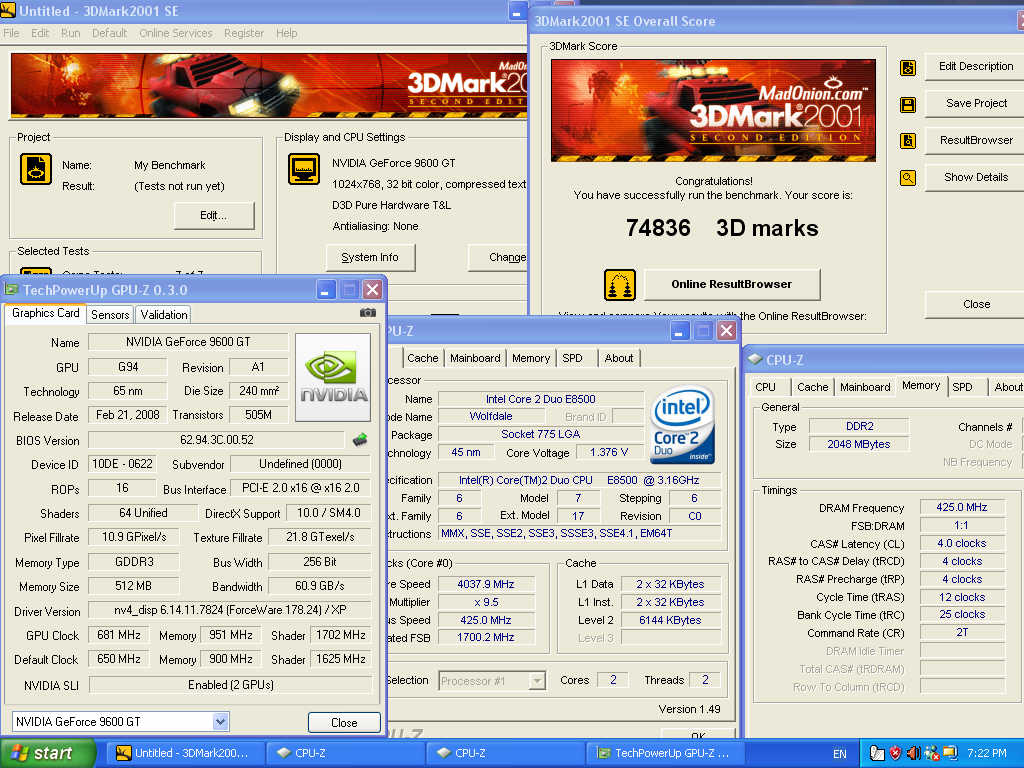Click the Edit Description icon
Image resolution: width=1024 pixels, height=768 pixels.
[908, 67]
